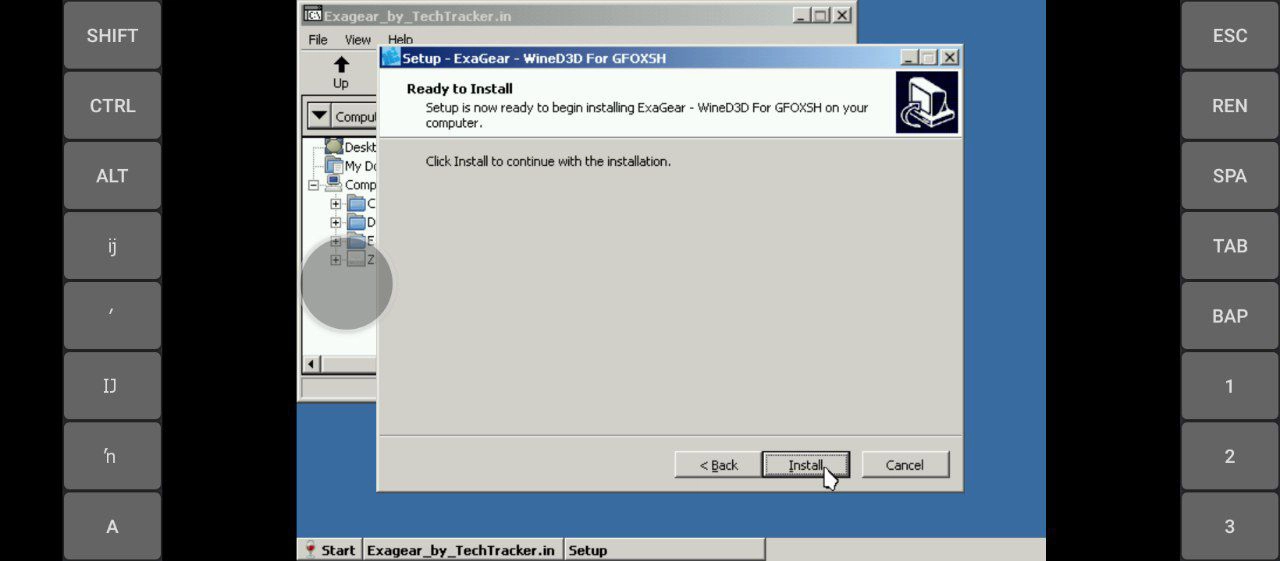Click the Desktop icon in folder tree
The height and width of the screenshot is (561, 1280).
point(334,147)
